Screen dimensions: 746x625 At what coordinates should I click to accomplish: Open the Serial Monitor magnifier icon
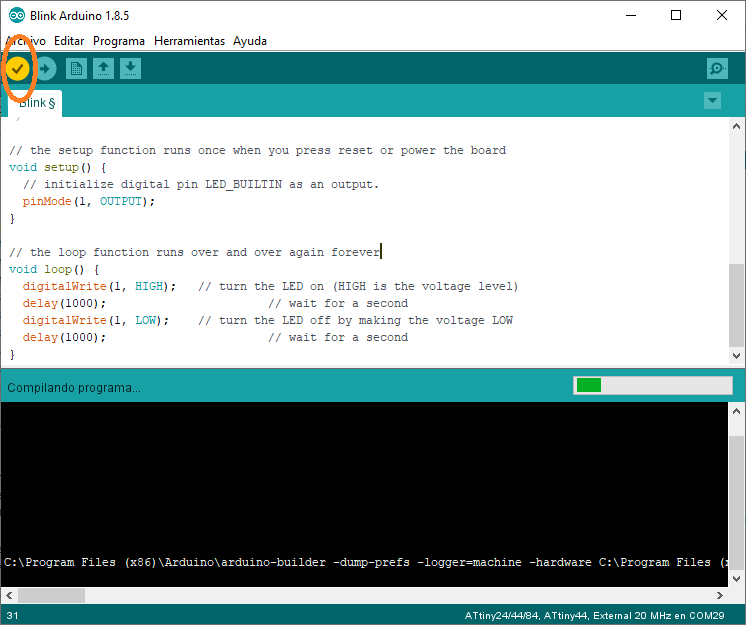coord(717,69)
